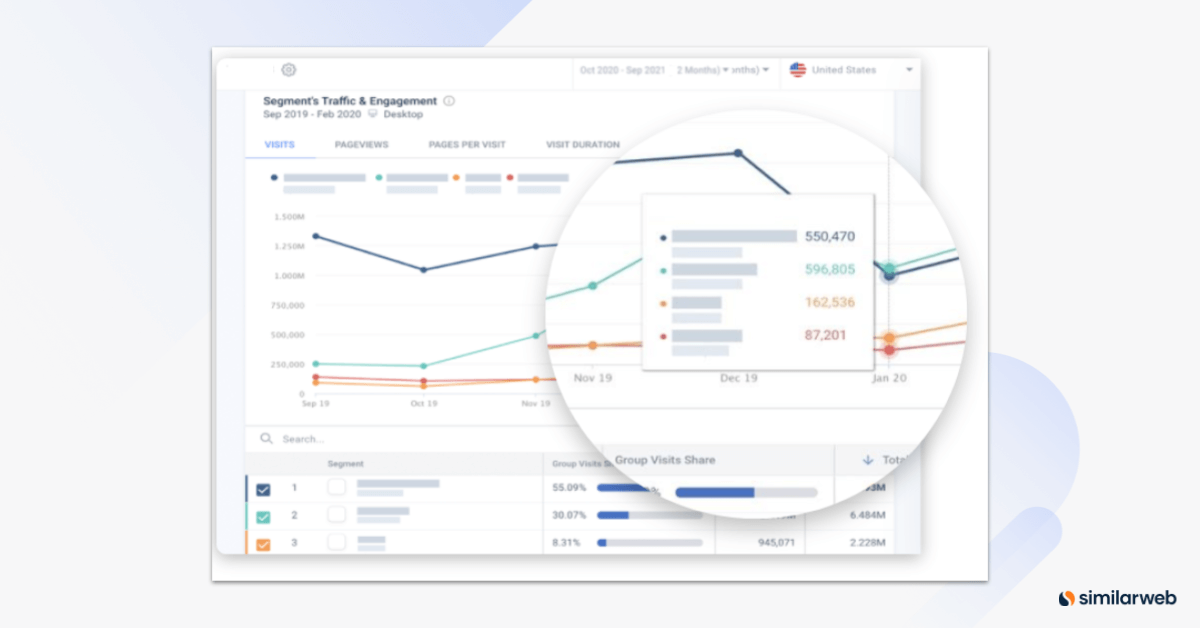Select the dark blue data point on Dec 19
Screen dimensions: 1200x628
click(738, 153)
